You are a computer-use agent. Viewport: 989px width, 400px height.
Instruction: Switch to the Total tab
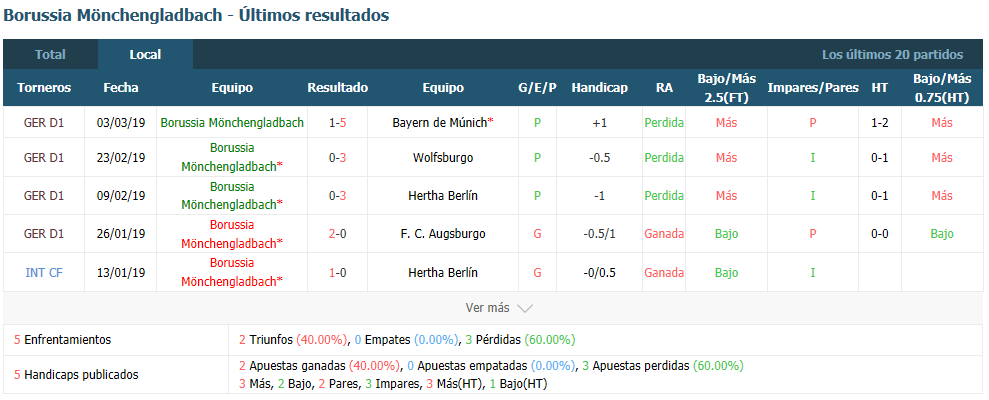50,55
